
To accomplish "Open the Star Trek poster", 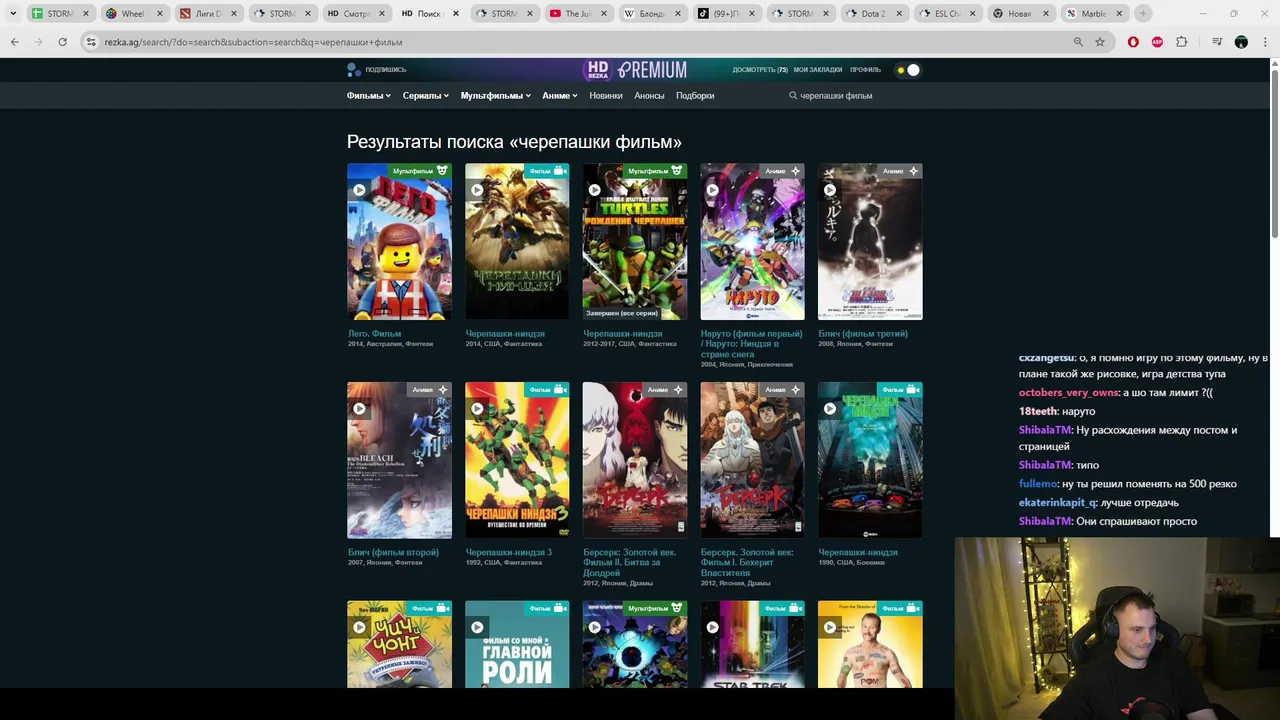I will pyautogui.click(x=752, y=644).
